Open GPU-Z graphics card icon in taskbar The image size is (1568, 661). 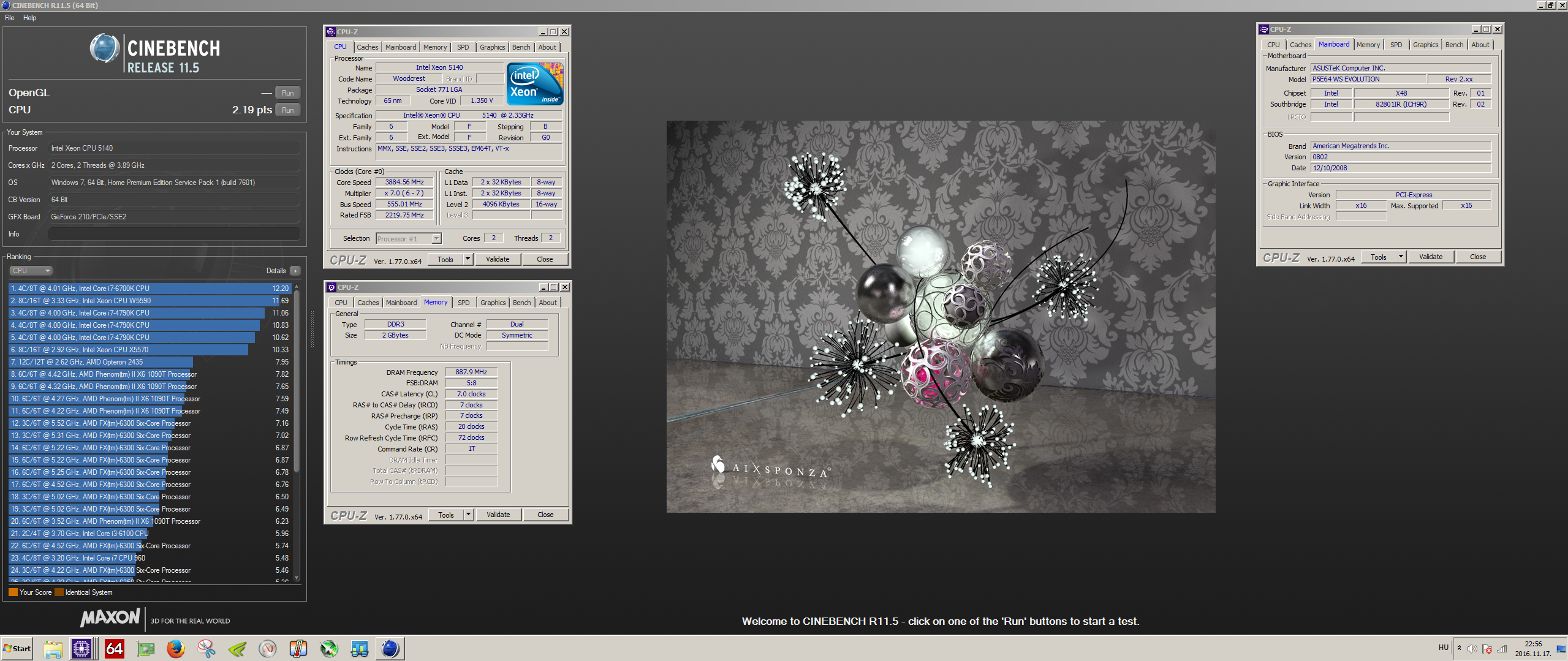coord(145,648)
